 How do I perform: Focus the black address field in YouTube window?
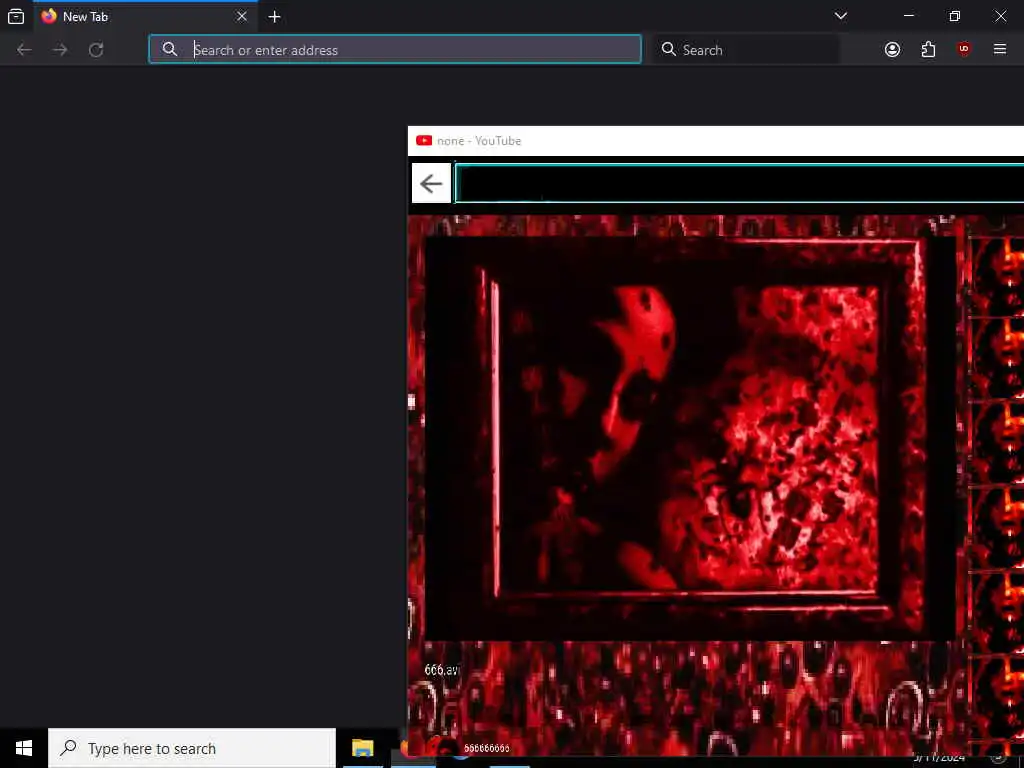(x=739, y=184)
